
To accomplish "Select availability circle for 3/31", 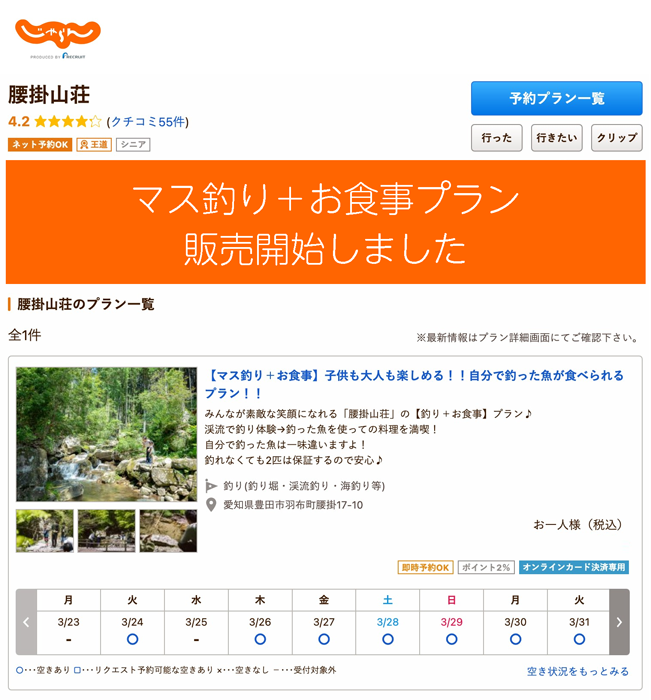I will click(579, 639).
